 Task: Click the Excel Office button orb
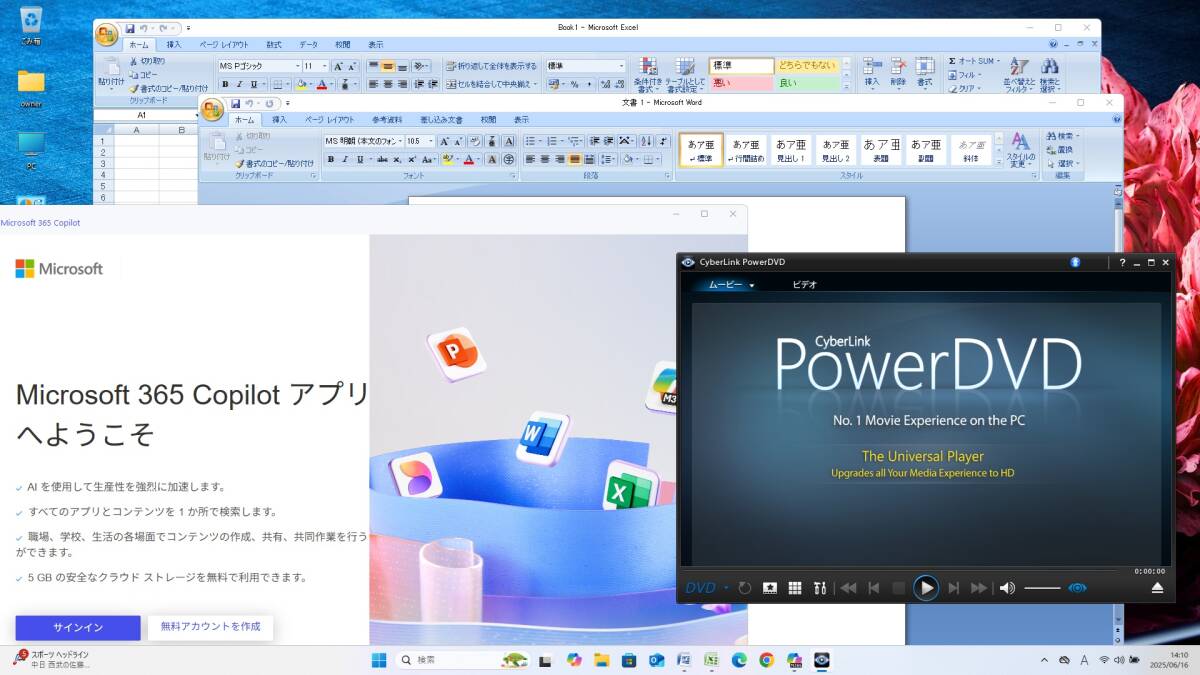click(106, 35)
